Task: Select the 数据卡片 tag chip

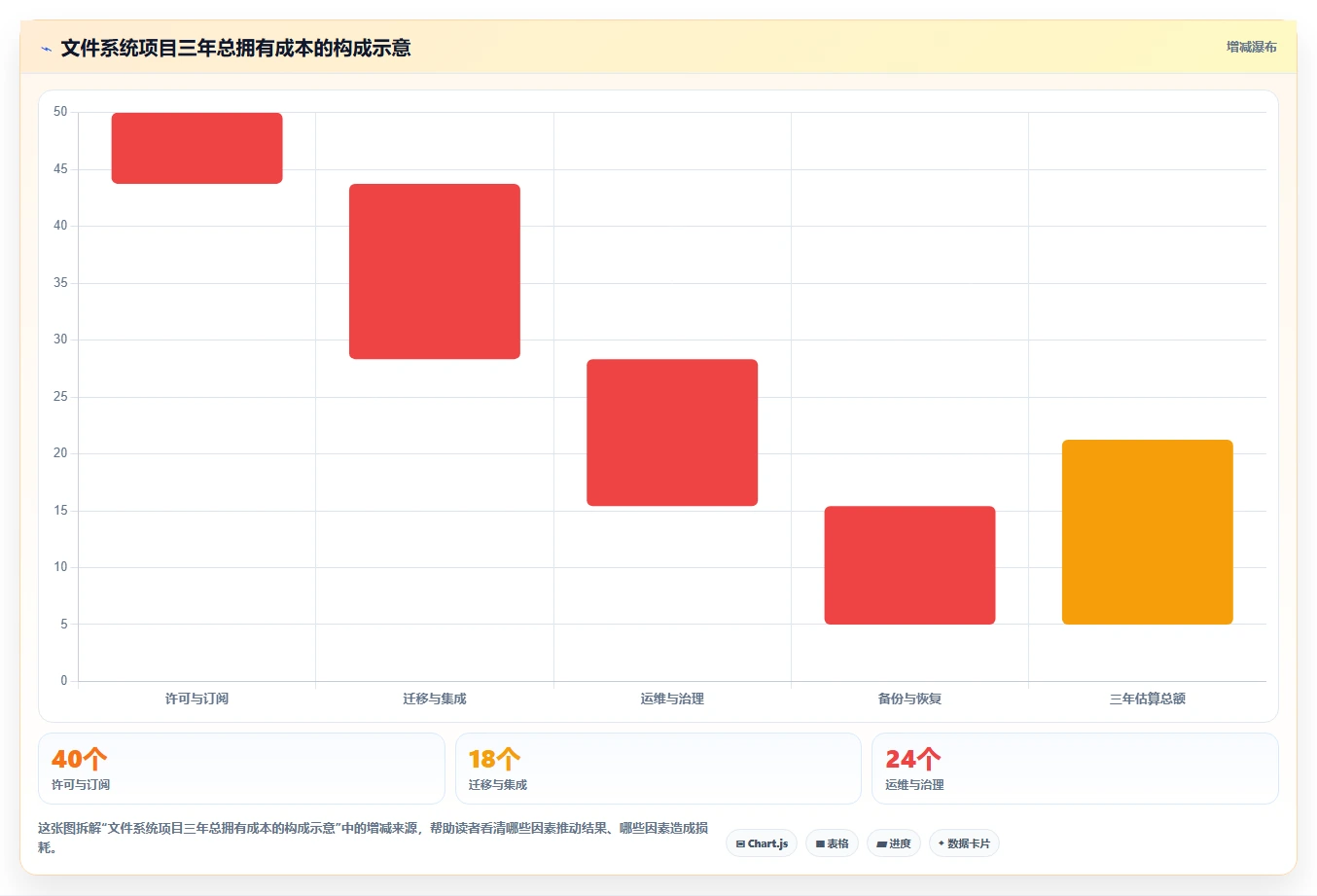Action: point(964,843)
